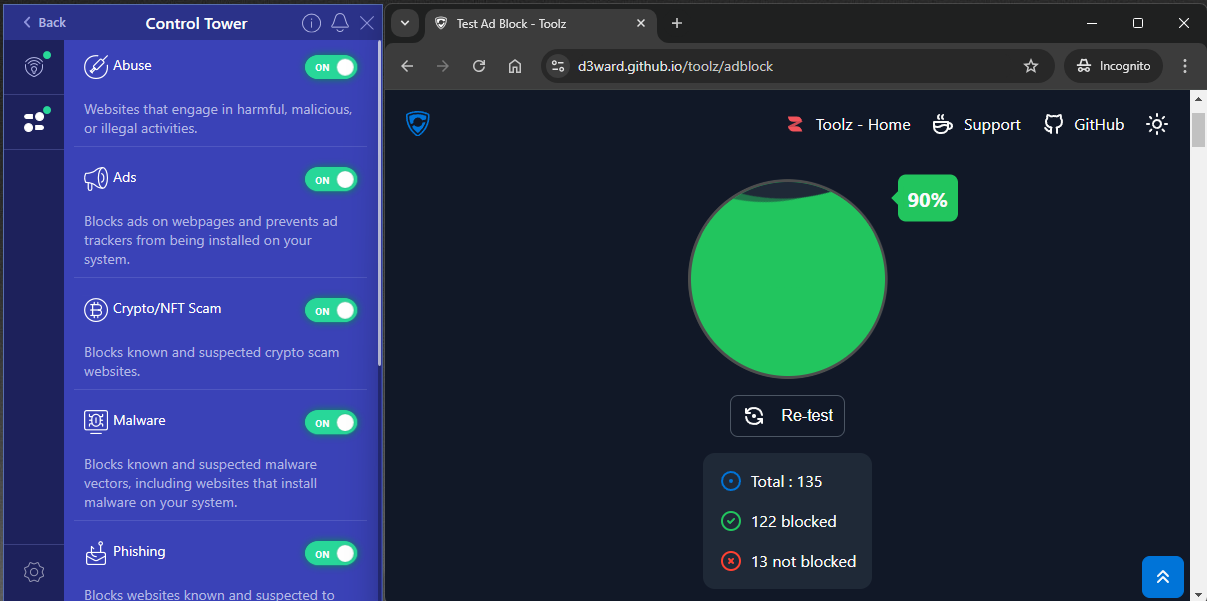This screenshot has width=1207, height=601.
Task: Toggle light/dark theme sun icon
Action: [x=1157, y=125]
